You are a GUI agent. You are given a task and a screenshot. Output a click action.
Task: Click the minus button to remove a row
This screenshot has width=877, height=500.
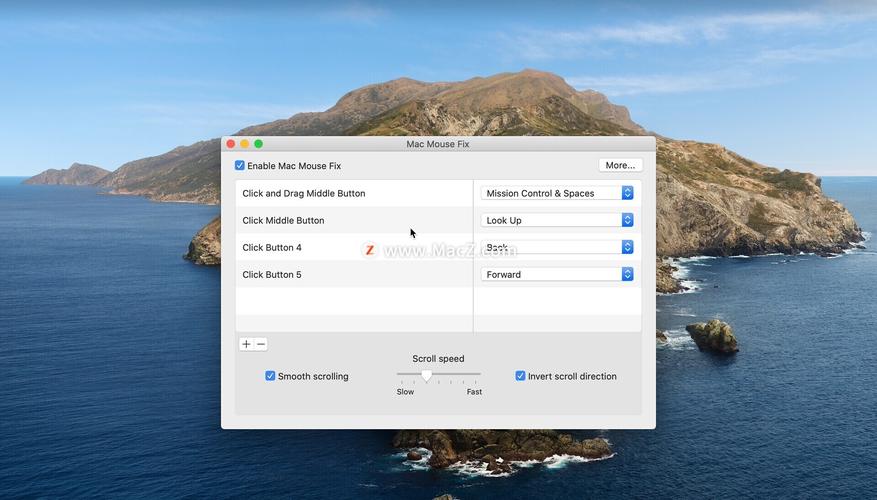click(261, 344)
